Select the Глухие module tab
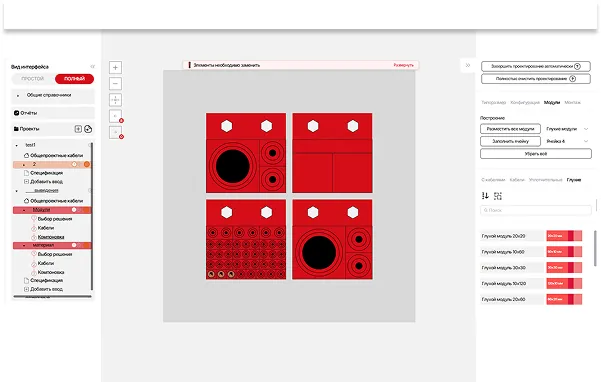Viewport: 601px width, 382px height. [574, 180]
